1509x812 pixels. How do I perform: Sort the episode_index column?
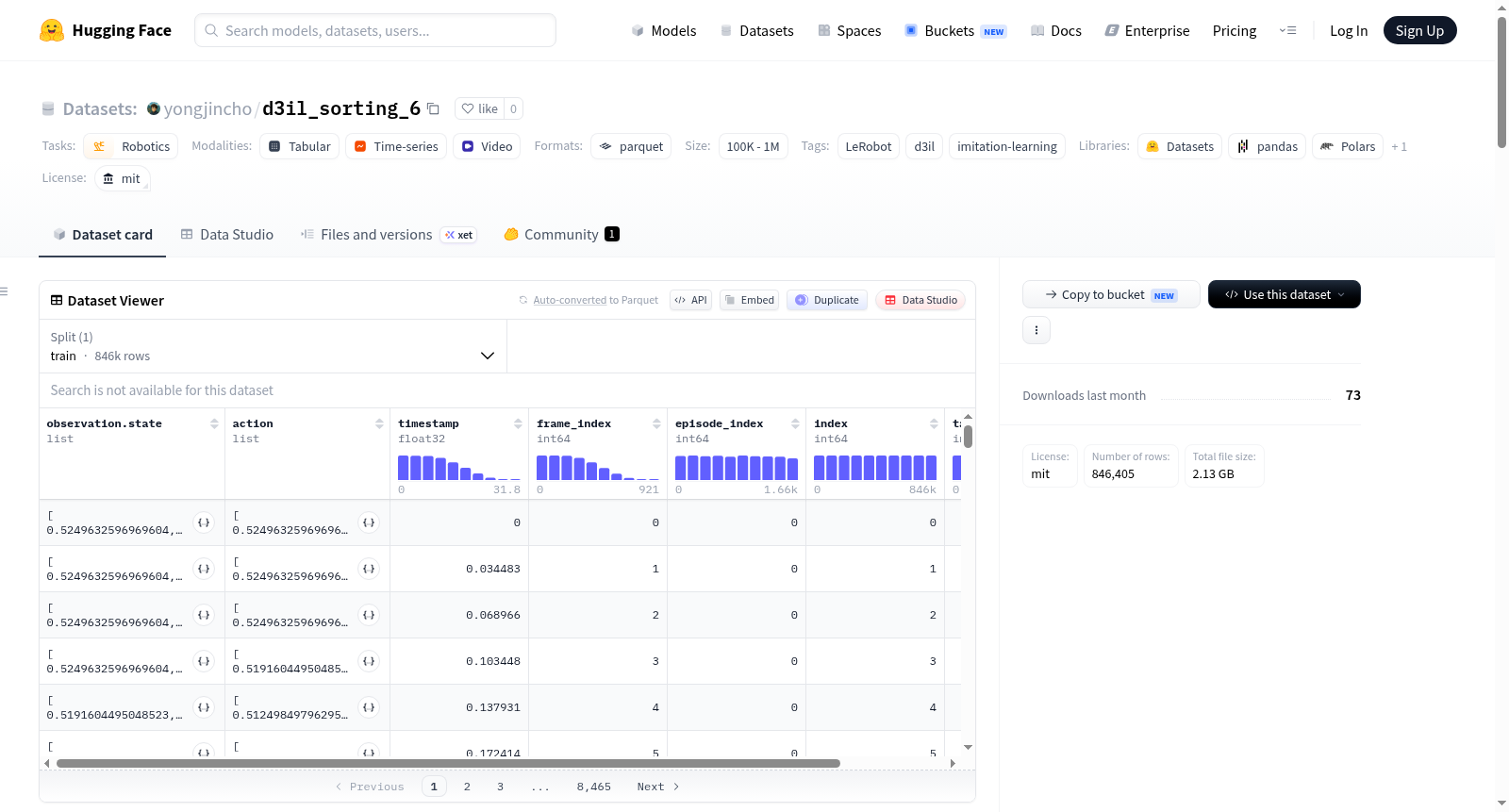tap(795, 424)
